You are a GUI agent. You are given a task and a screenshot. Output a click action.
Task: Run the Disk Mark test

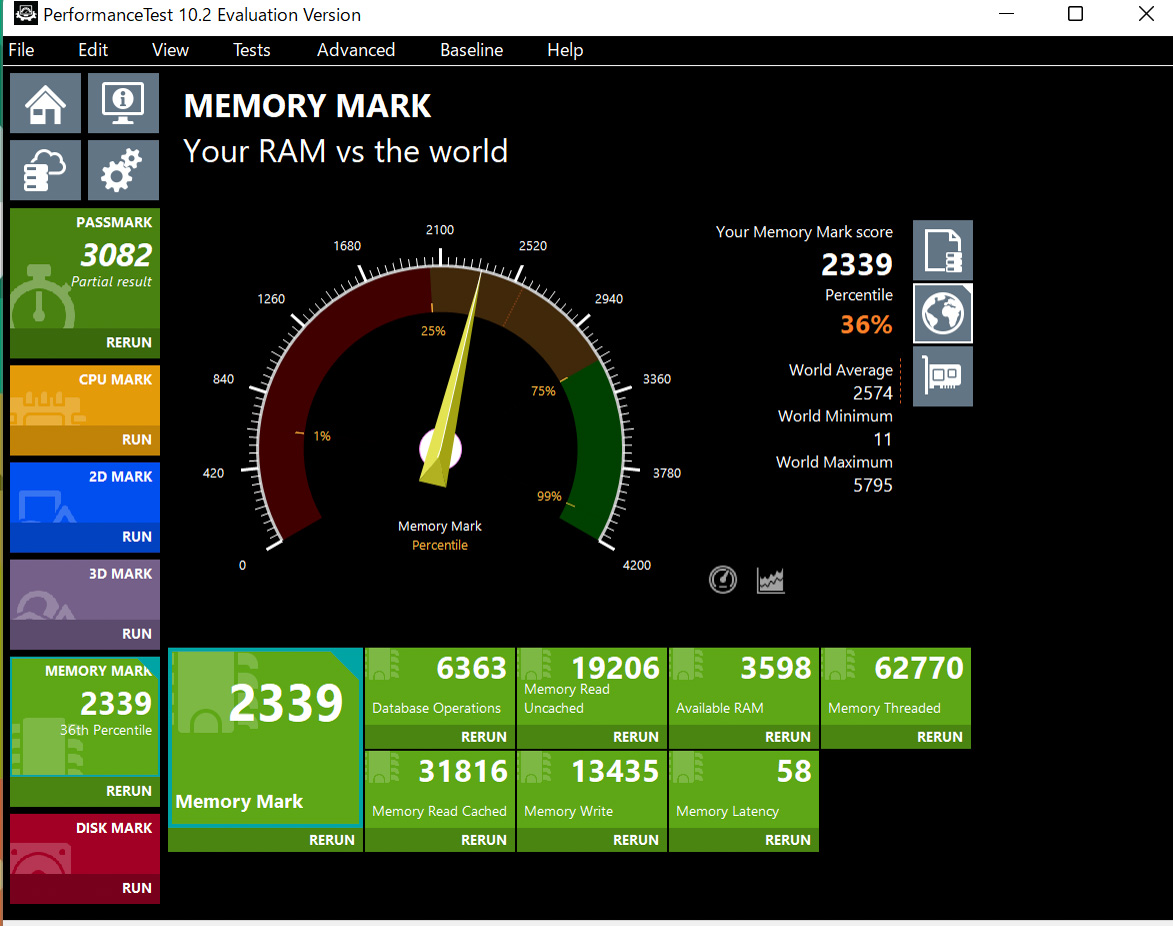[x=85, y=889]
